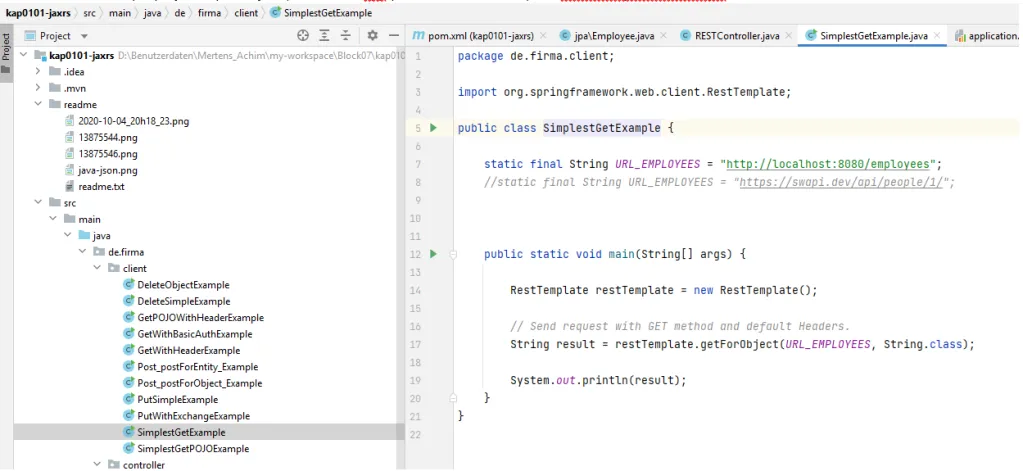The height and width of the screenshot is (471, 1023).
Task: Select SimplestGetExample in the project tree
Action: point(181,432)
